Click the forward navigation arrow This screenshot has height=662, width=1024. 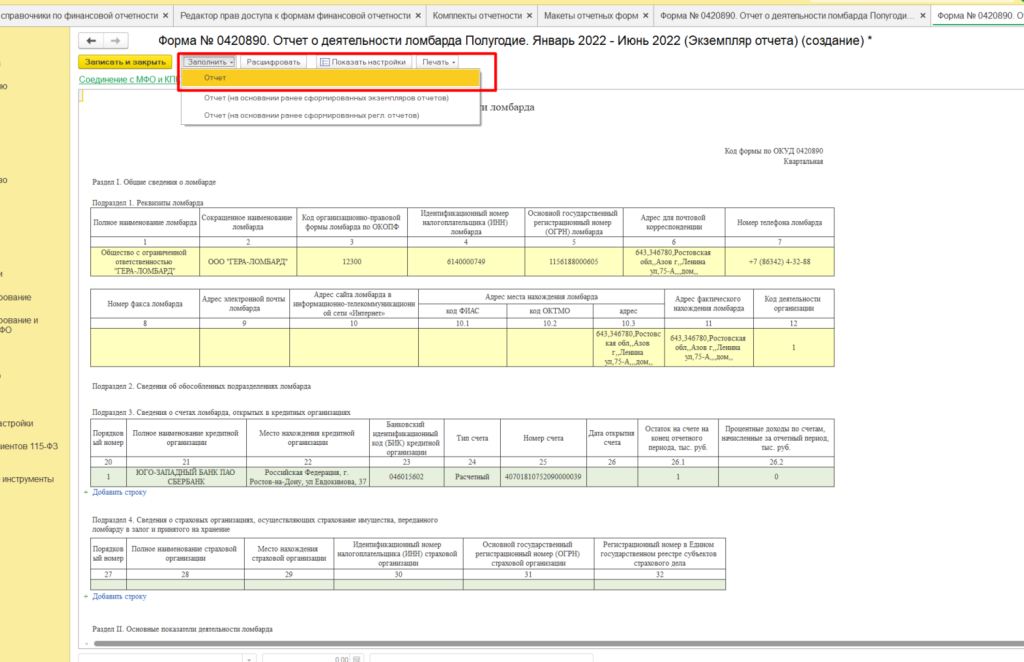[115, 41]
